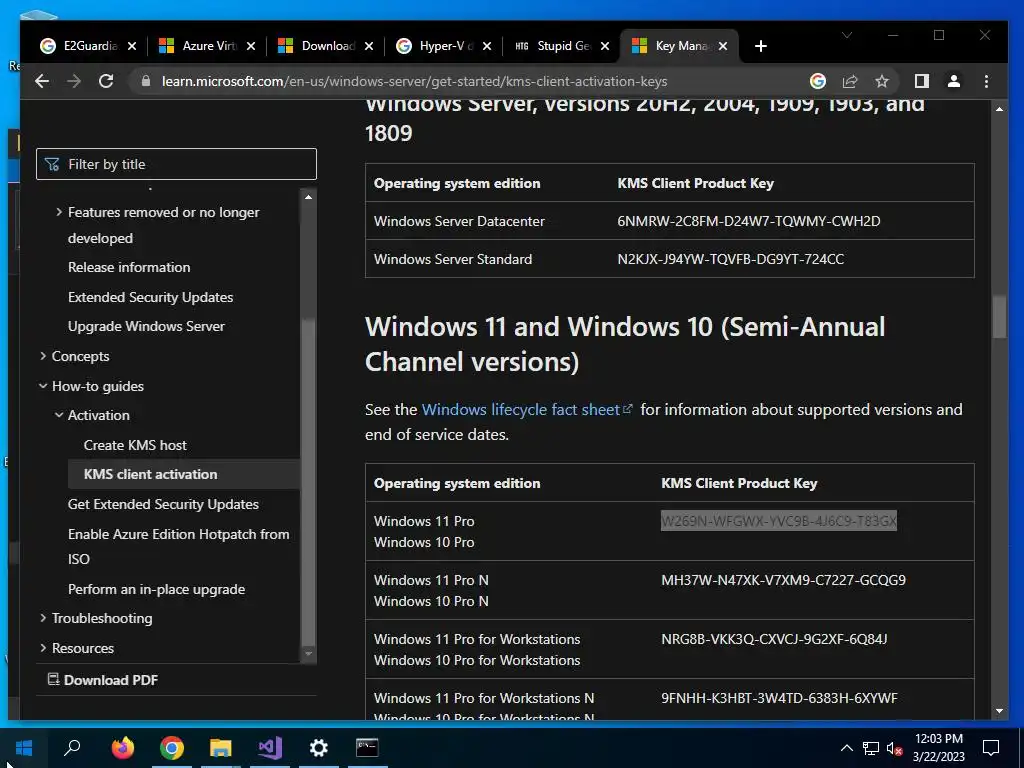Share this page icon

(850, 81)
